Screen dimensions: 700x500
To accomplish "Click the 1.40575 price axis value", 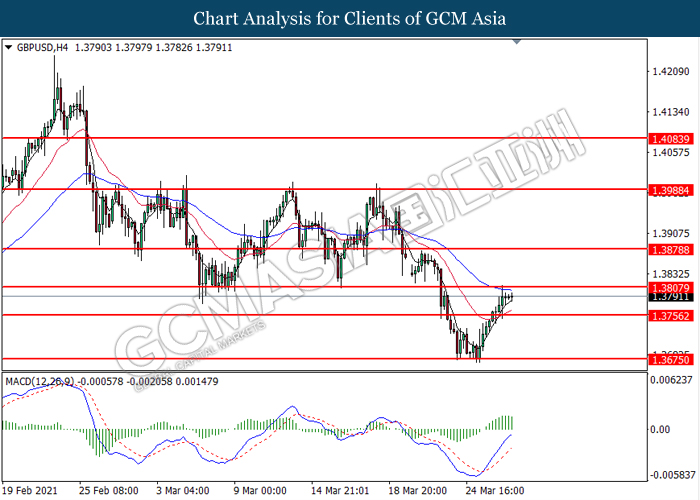I will click(671, 153).
